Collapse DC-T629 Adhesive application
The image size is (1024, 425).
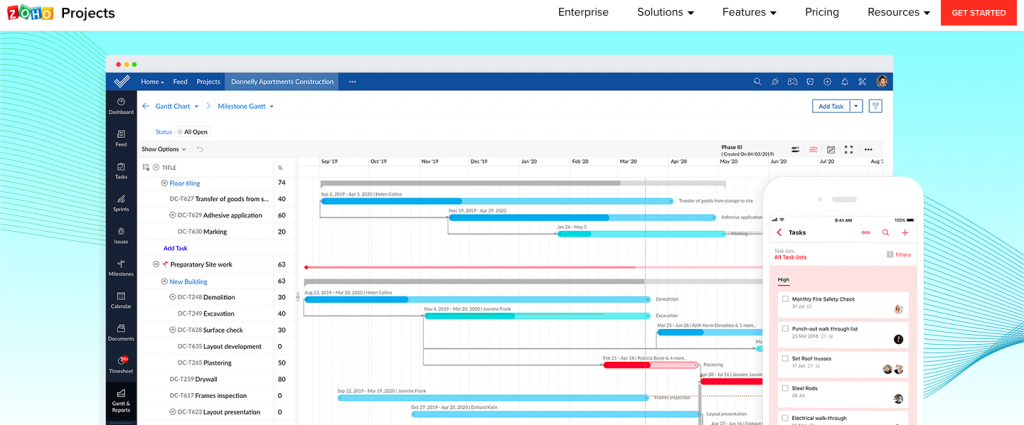tap(172, 215)
